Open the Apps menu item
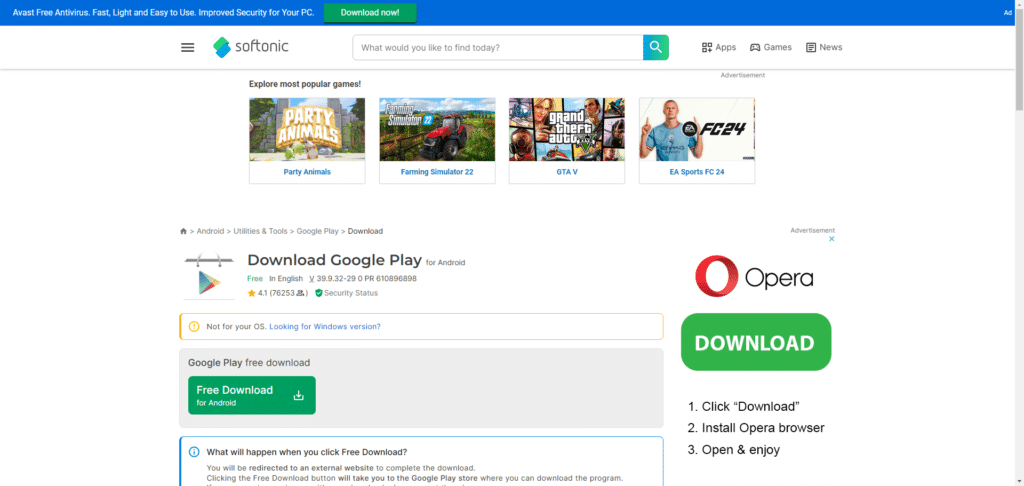The width and height of the screenshot is (1024, 486). (718, 48)
